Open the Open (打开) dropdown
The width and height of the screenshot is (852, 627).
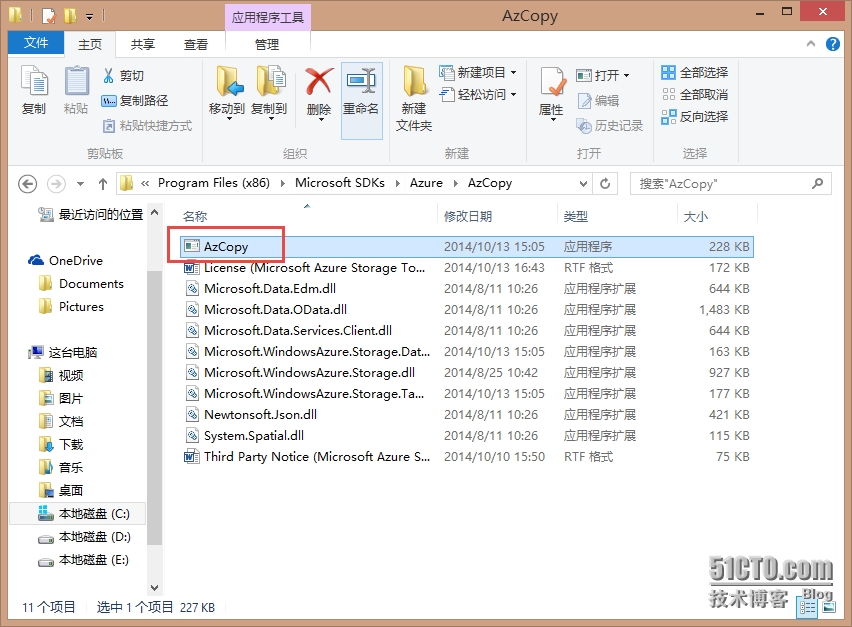click(x=603, y=75)
